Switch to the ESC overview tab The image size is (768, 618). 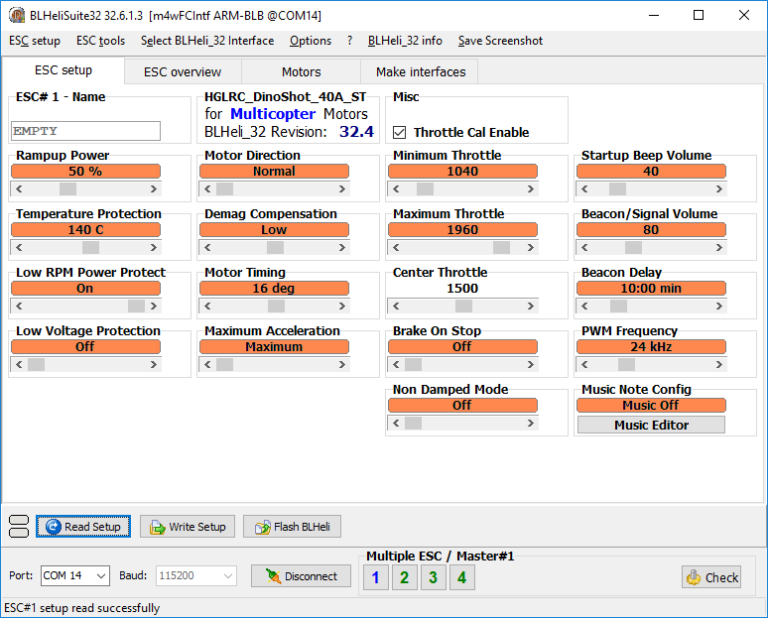click(x=182, y=72)
